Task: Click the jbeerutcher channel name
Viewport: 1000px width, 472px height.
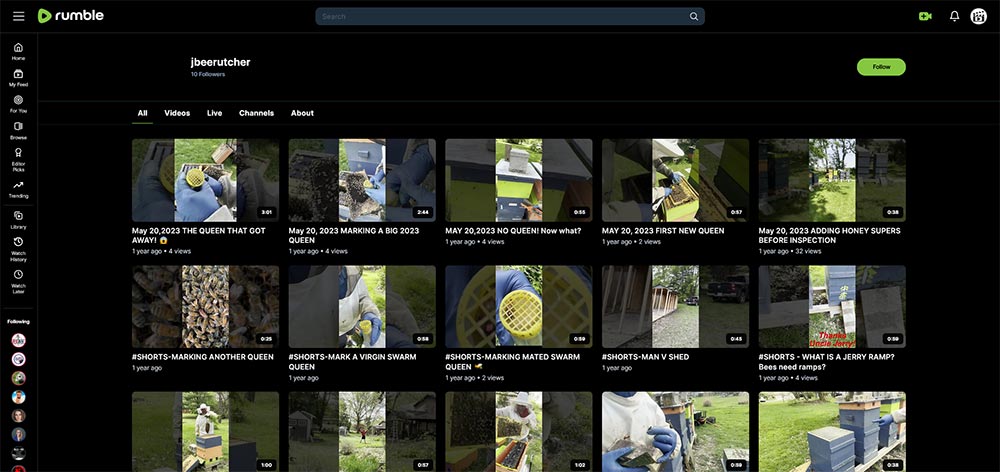Action: (x=220, y=63)
